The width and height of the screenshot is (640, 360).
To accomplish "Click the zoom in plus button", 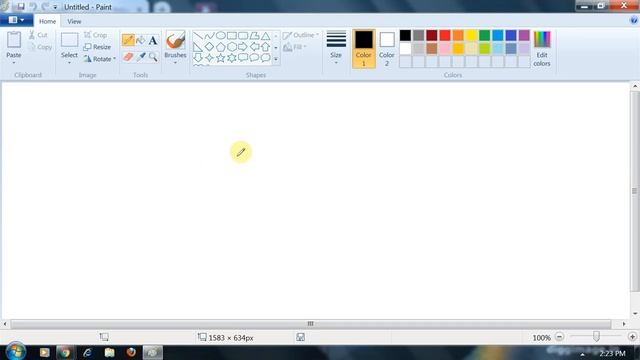I will [632, 337].
